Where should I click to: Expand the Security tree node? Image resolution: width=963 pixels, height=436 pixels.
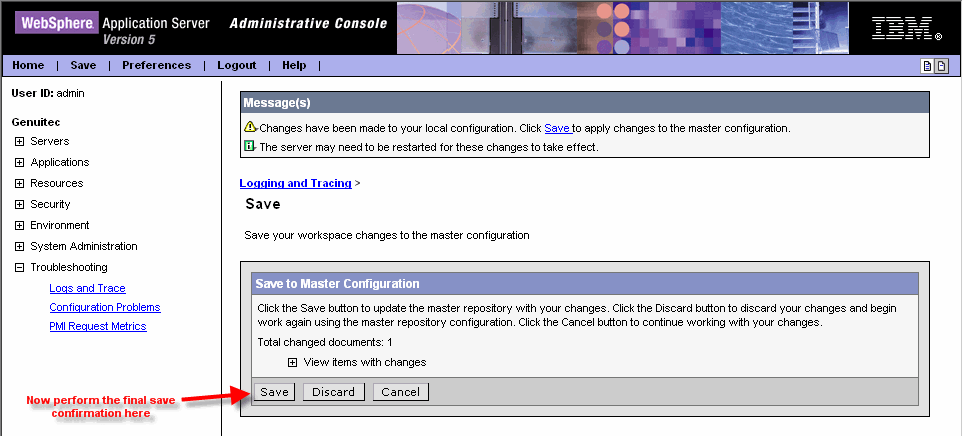pyautogui.click(x=20, y=204)
